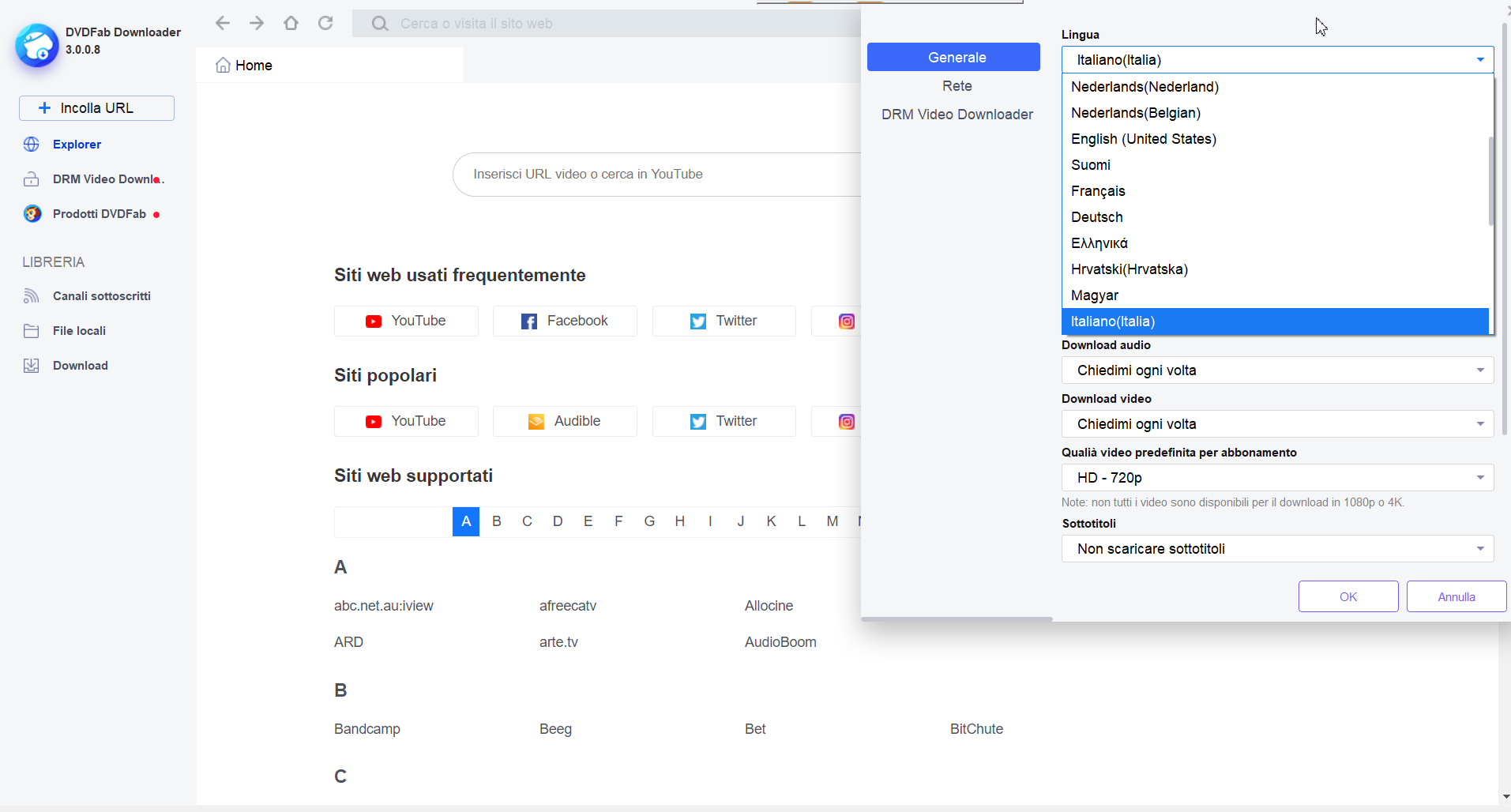Reload page with the refresh icon

pos(325,23)
